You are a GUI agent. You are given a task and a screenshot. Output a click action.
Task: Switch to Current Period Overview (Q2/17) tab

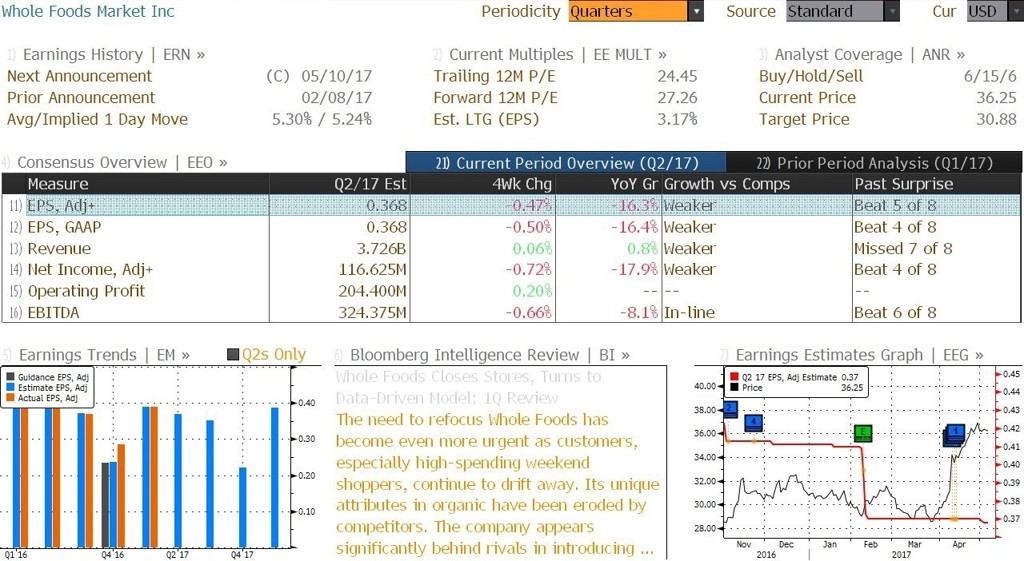pyautogui.click(x=566, y=163)
